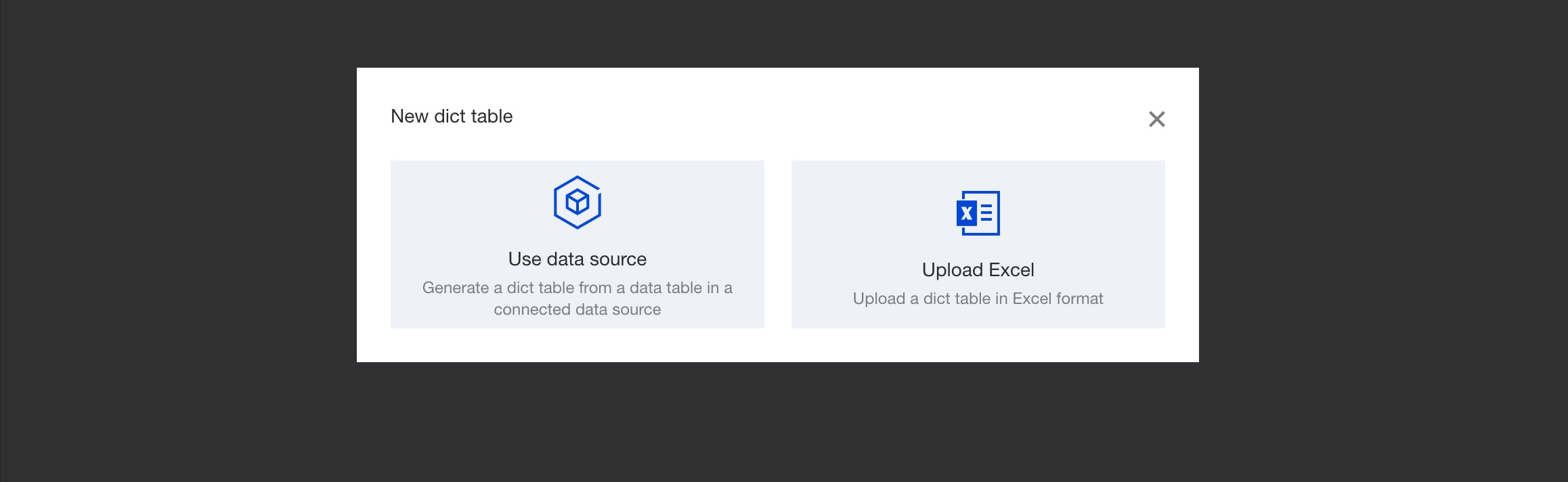
Task: Click the white dialog margin beneath the cards
Action: coord(777,345)
